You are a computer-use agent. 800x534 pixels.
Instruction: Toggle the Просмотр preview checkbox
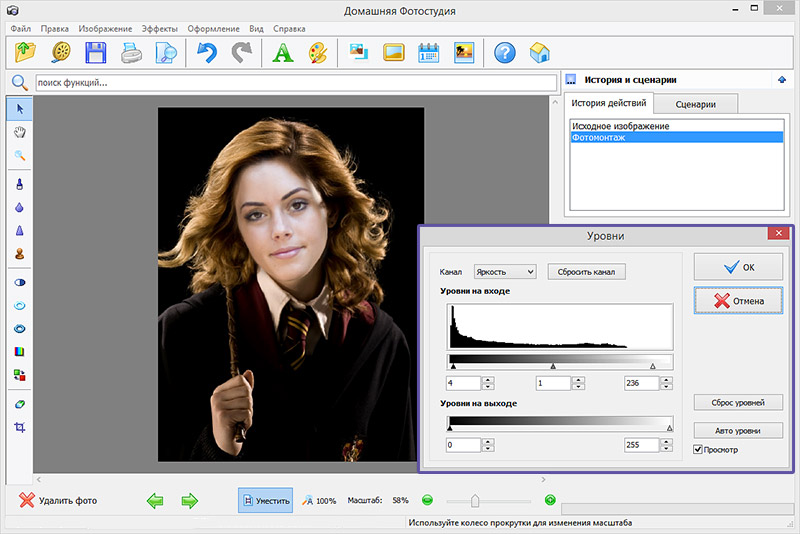699,450
